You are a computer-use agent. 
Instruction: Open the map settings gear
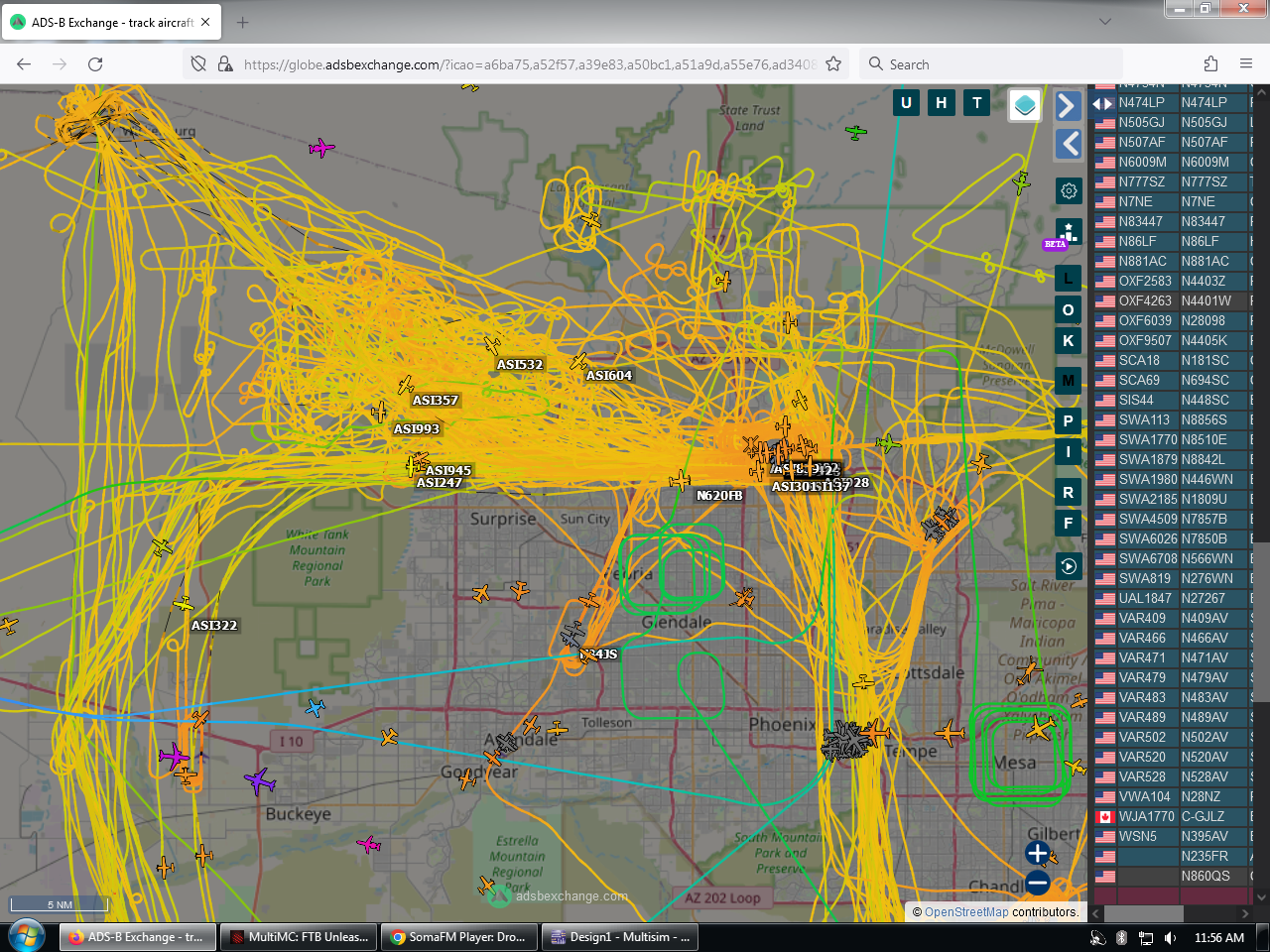click(1069, 190)
